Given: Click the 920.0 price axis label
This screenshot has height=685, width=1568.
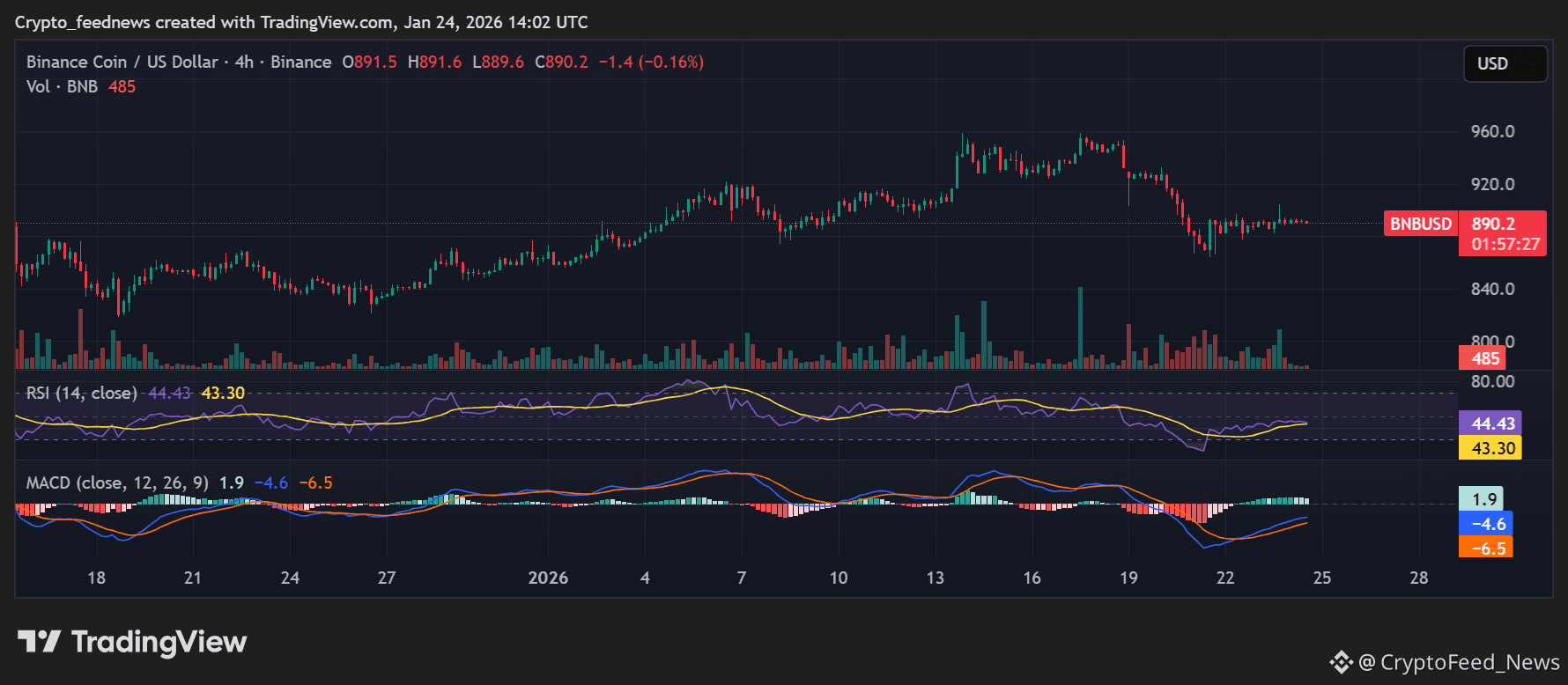Looking at the screenshot, I should click(x=1493, y=184).
